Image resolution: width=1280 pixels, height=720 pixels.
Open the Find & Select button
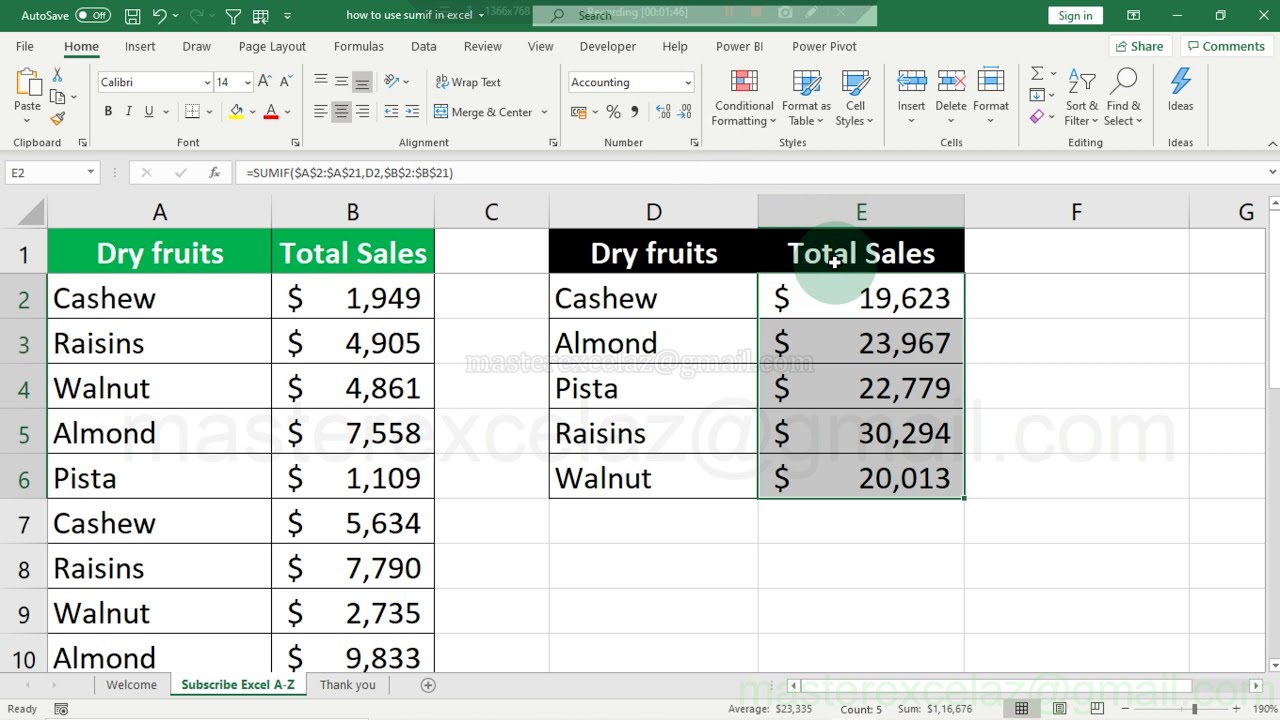1123,98
